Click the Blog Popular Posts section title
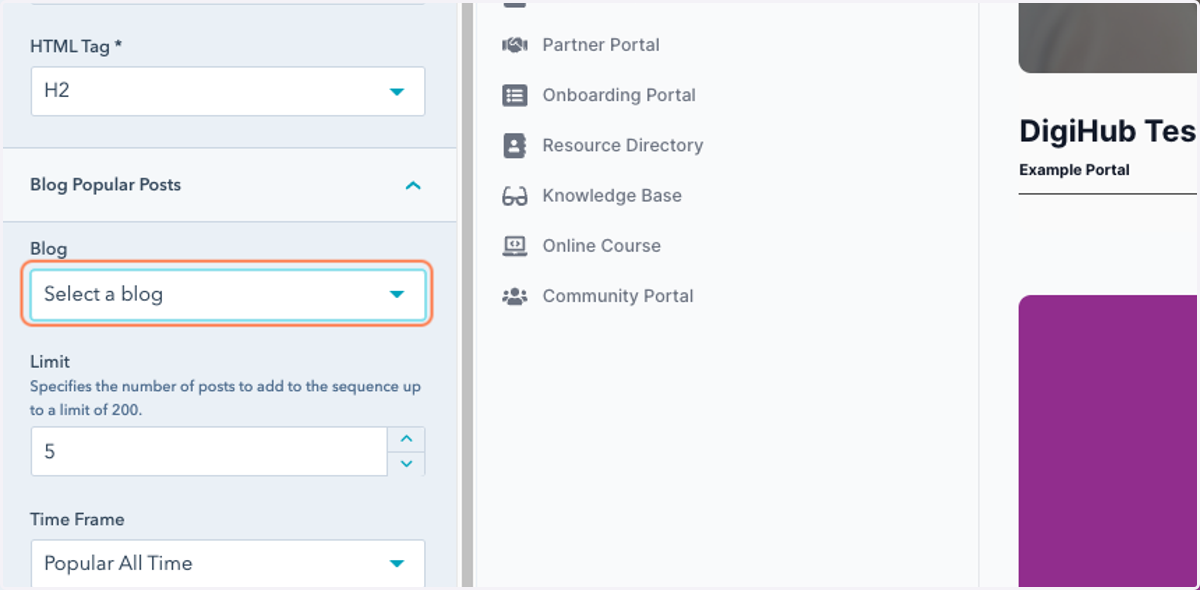The image size is (1200, 590). click(106, 185)
